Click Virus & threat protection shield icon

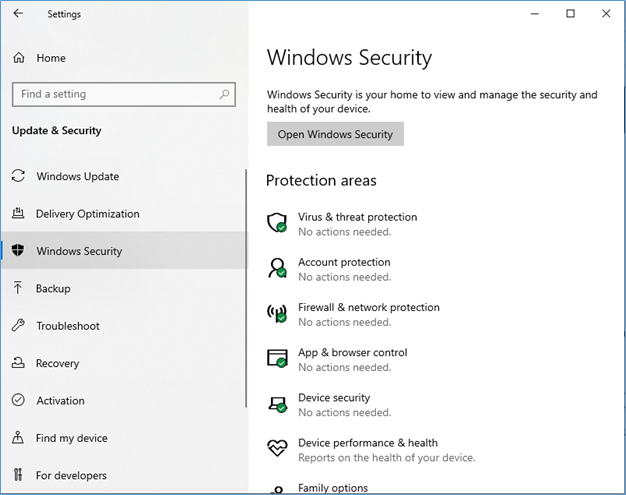[x=277, y=223]
